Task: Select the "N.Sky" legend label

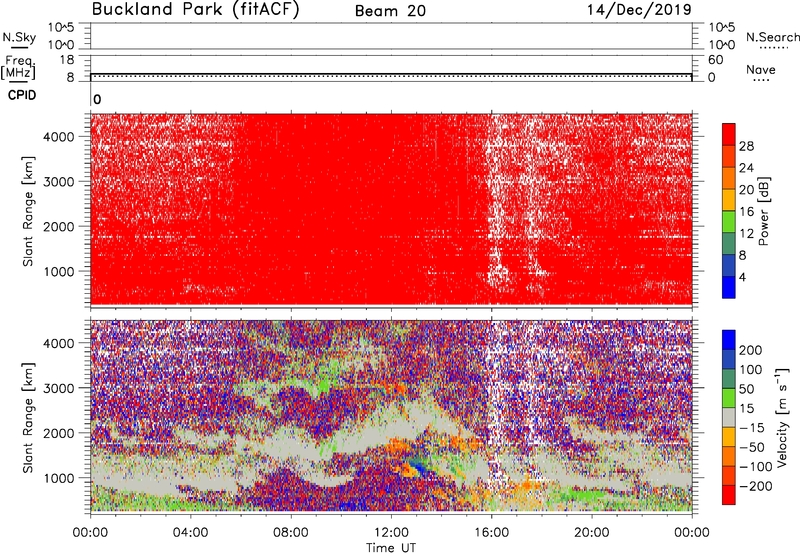Action: point(19,37)
